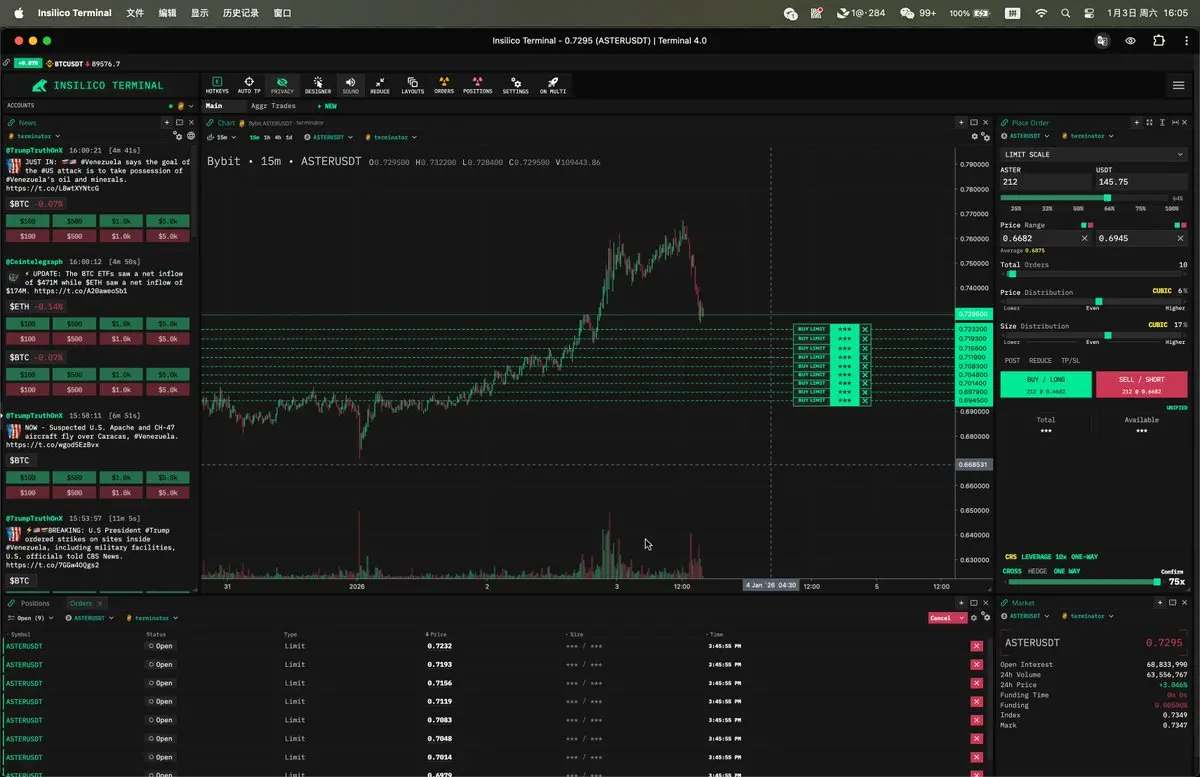Switch to the Positions tab
Image resolution: width=1200 pixels, height=777 pixels.
pyautogui.click(x=35, y=603)
